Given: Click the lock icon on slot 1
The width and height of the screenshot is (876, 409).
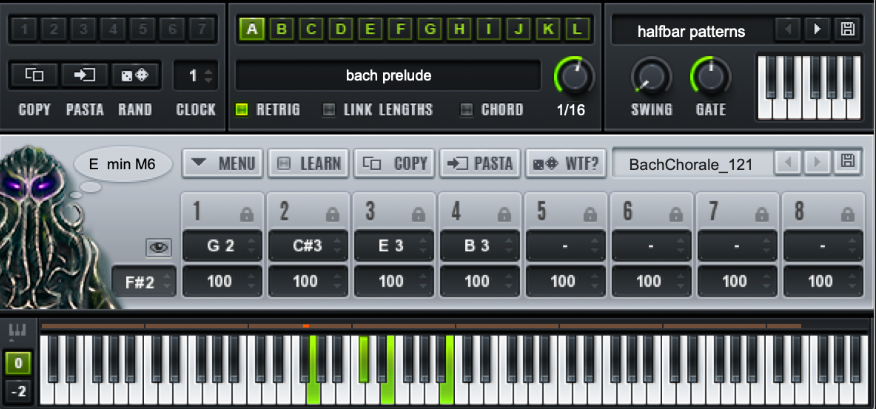Looking at the screenshot, I should tap(246, 215).
